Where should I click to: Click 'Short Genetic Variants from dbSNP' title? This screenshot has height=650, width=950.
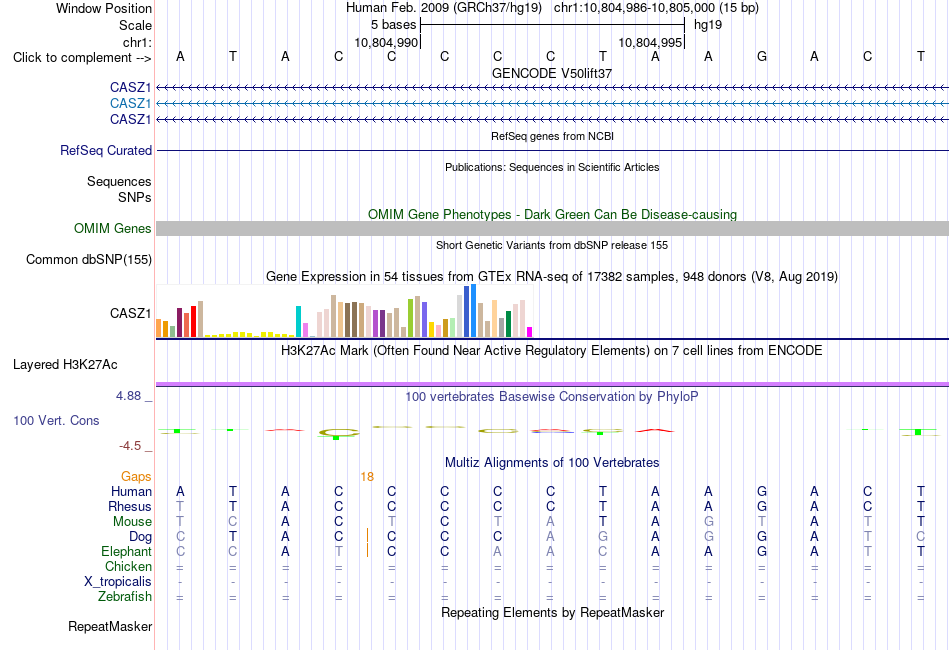[552, 245]
